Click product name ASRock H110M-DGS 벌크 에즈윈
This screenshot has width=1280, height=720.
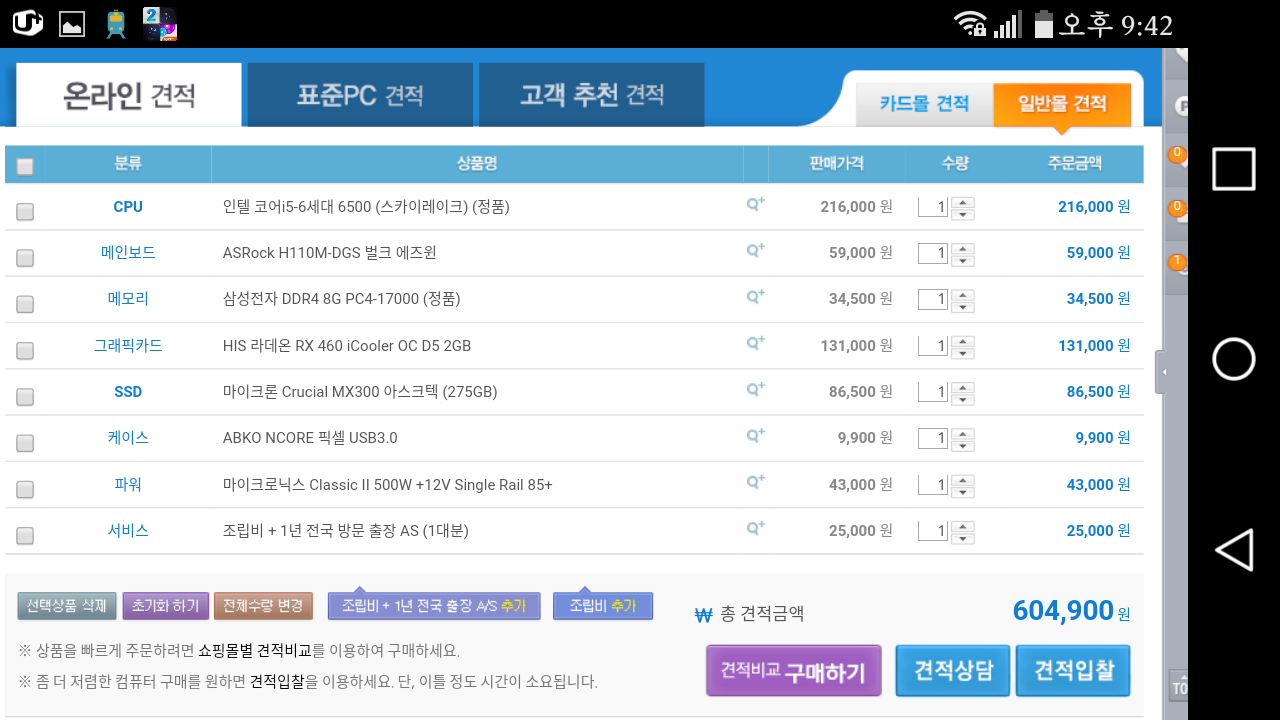[x=329, y=253]
